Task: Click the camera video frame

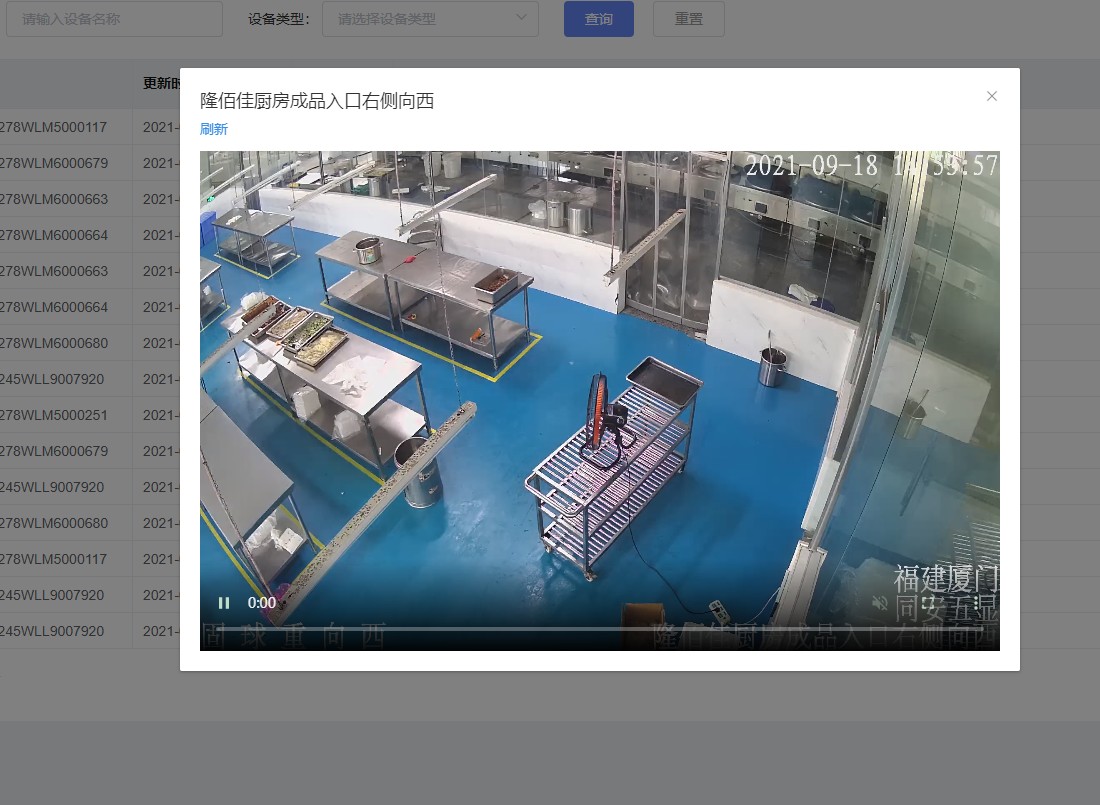Action: [x=600, y=380]
